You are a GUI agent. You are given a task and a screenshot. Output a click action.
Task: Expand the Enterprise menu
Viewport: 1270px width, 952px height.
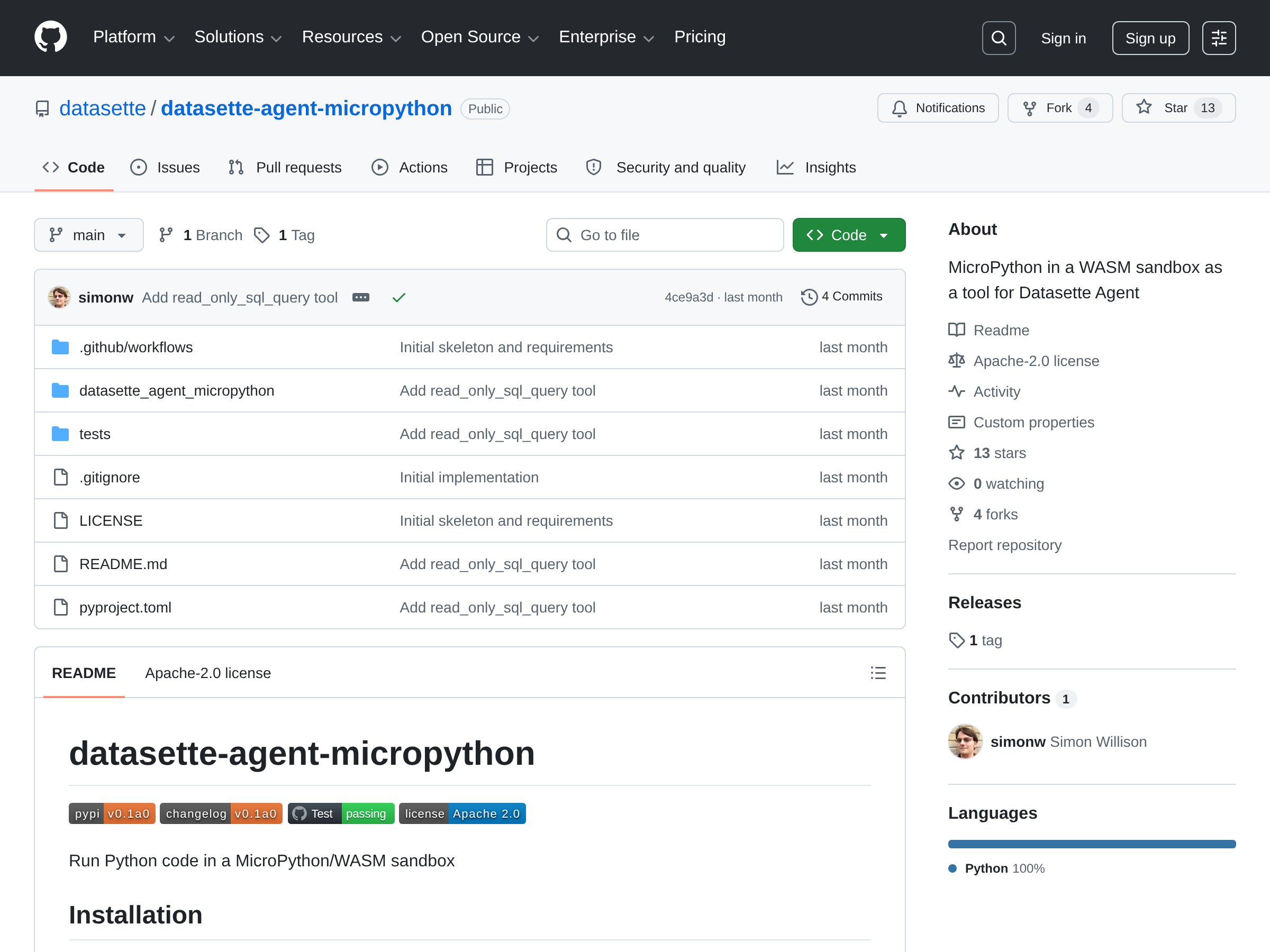point(607,36)
